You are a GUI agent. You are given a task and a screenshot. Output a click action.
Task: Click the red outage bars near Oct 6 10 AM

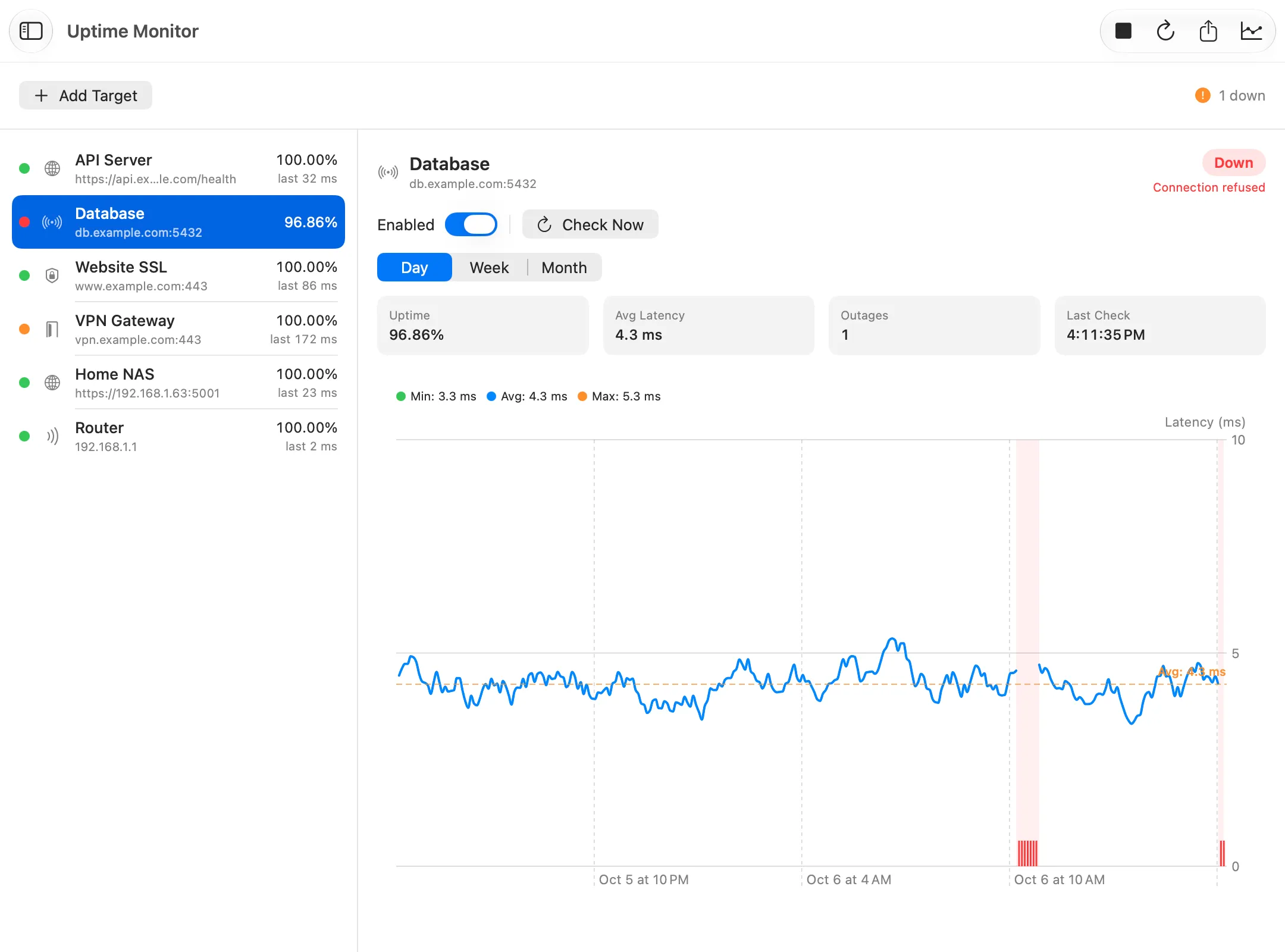click(x=1027, y=853)
